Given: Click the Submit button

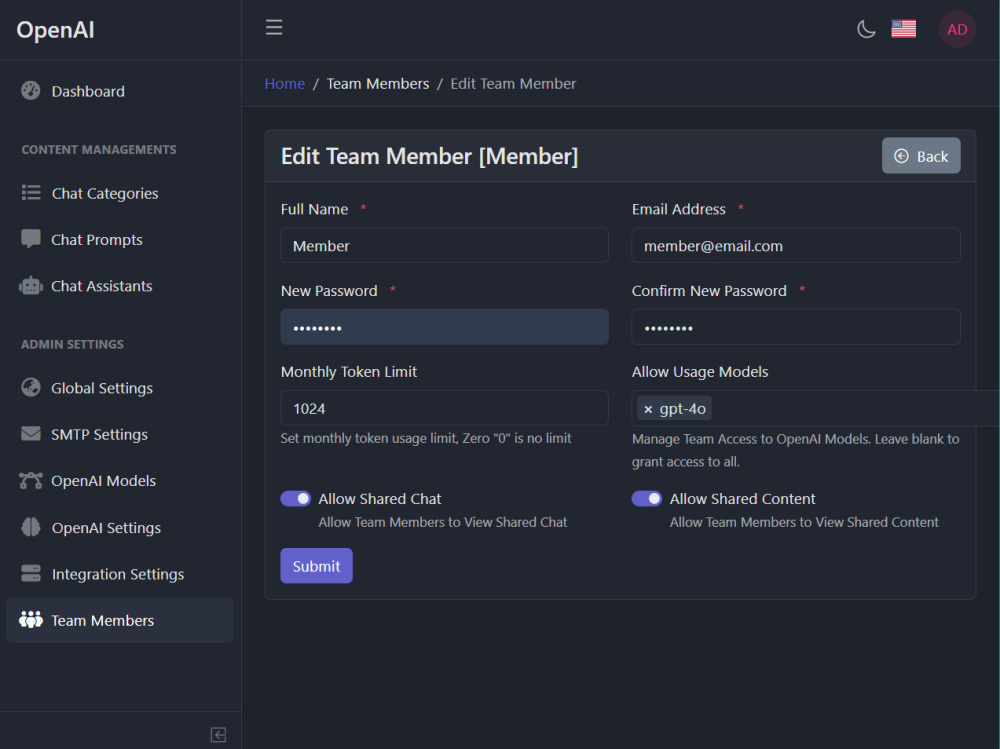Looking at the screenshot, I should click(316, 566).
